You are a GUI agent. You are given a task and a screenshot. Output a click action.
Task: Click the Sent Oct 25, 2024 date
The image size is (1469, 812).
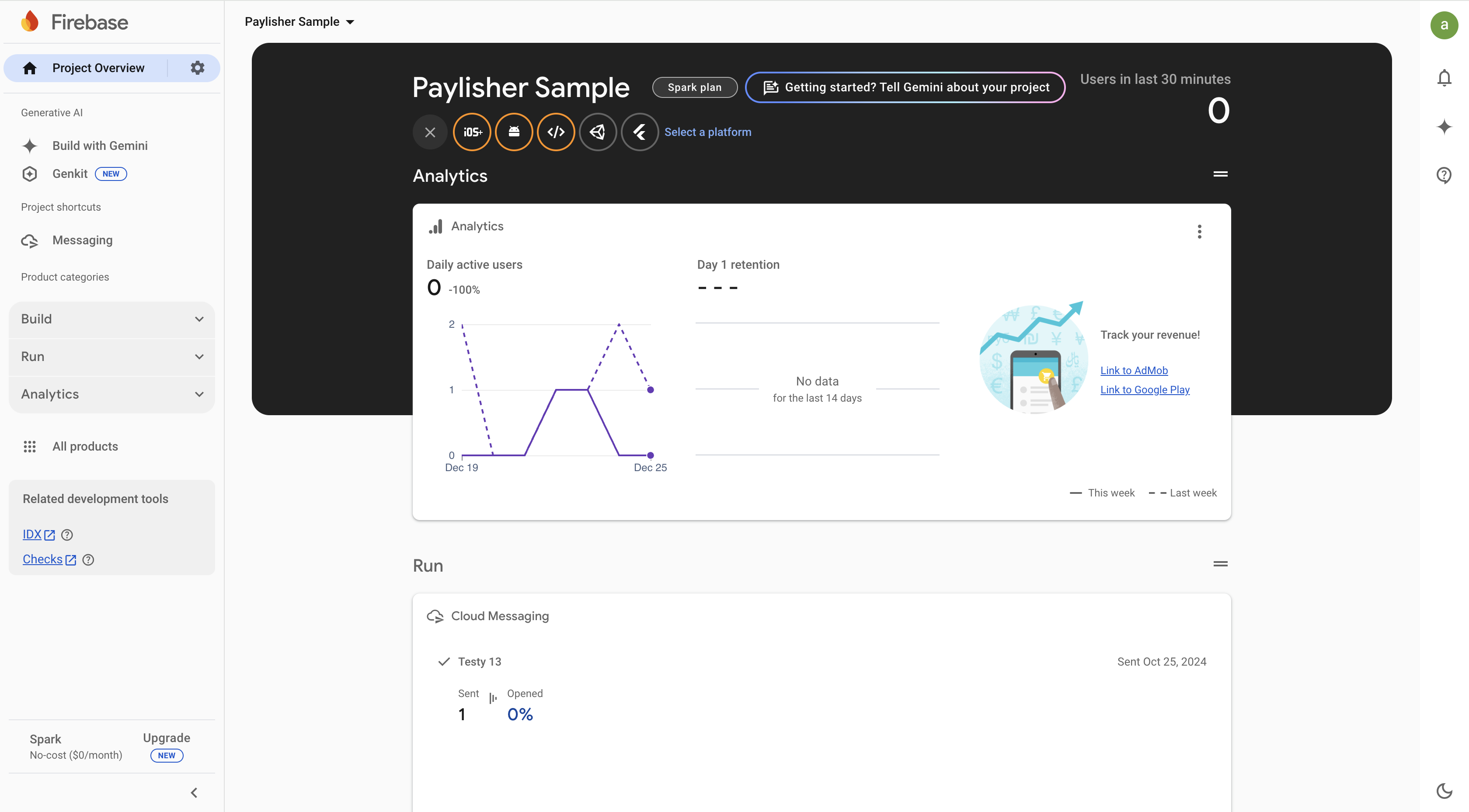click(1162, 662)
